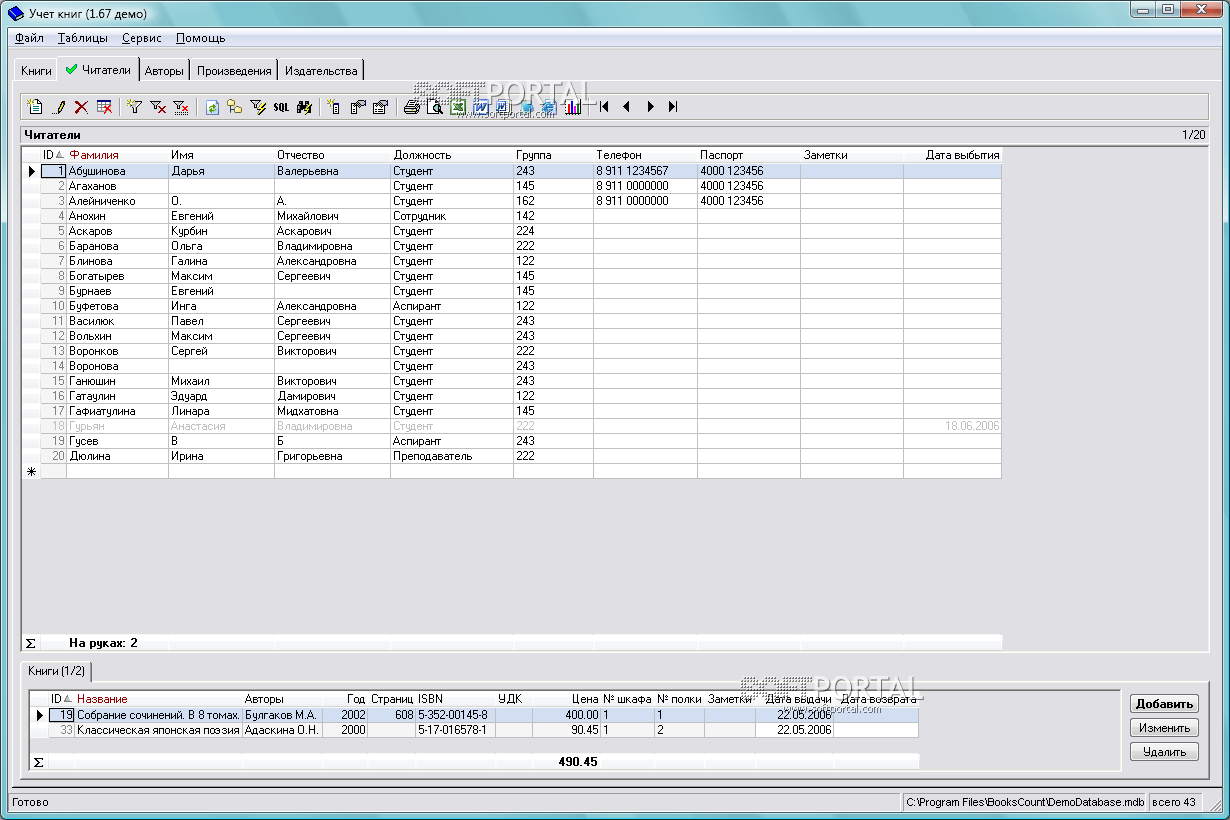Sort books by the Название column header
This screenshot has height=820, width=1230.
point(102,699)
